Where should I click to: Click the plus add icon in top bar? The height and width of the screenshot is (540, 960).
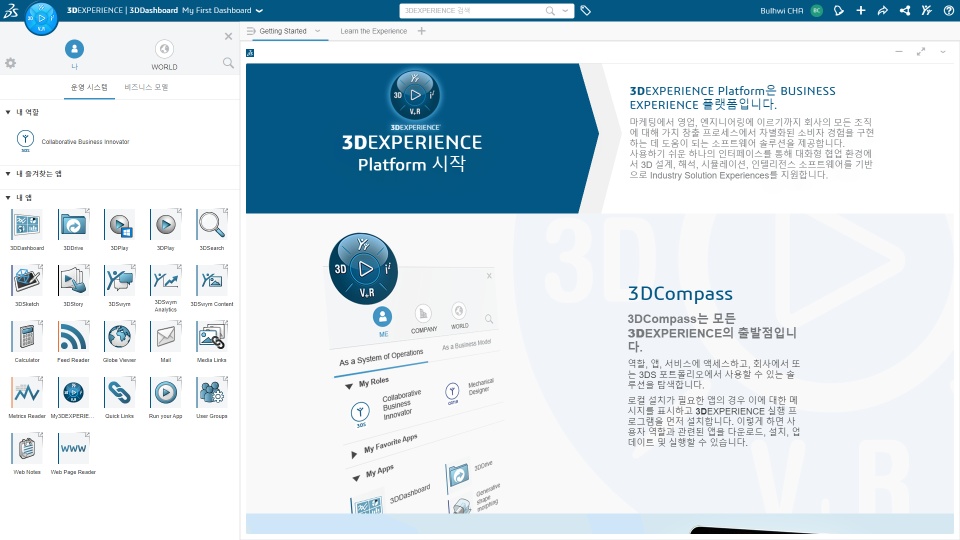point(861,10)
